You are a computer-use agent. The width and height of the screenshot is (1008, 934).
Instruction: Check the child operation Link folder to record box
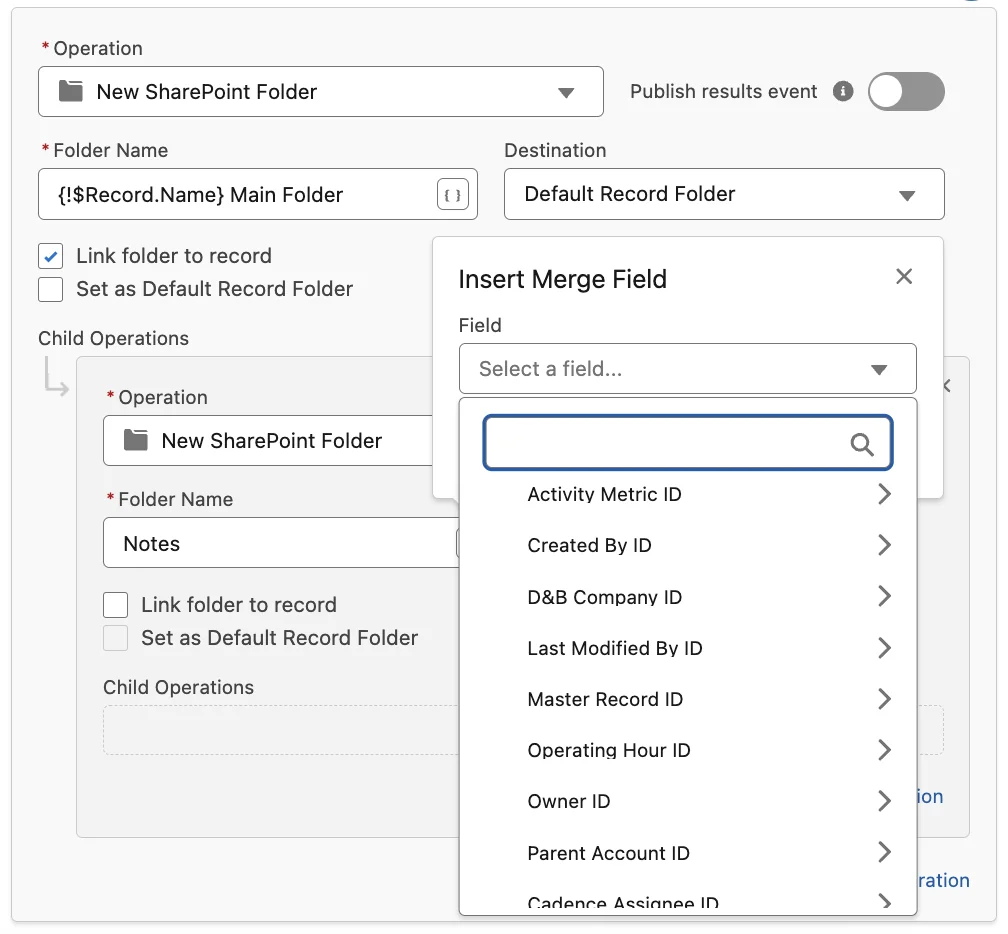tap(116, 605)
